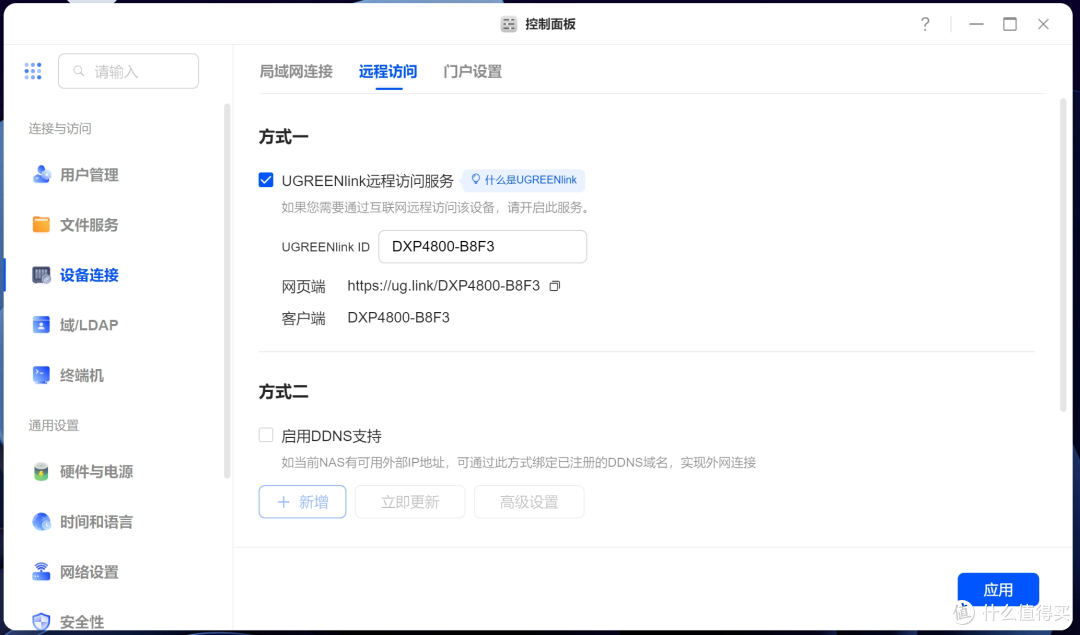Viewport: 1080px width, 635px height.
Task: Open the 门户设置 tab
Action: coord(472,71)
